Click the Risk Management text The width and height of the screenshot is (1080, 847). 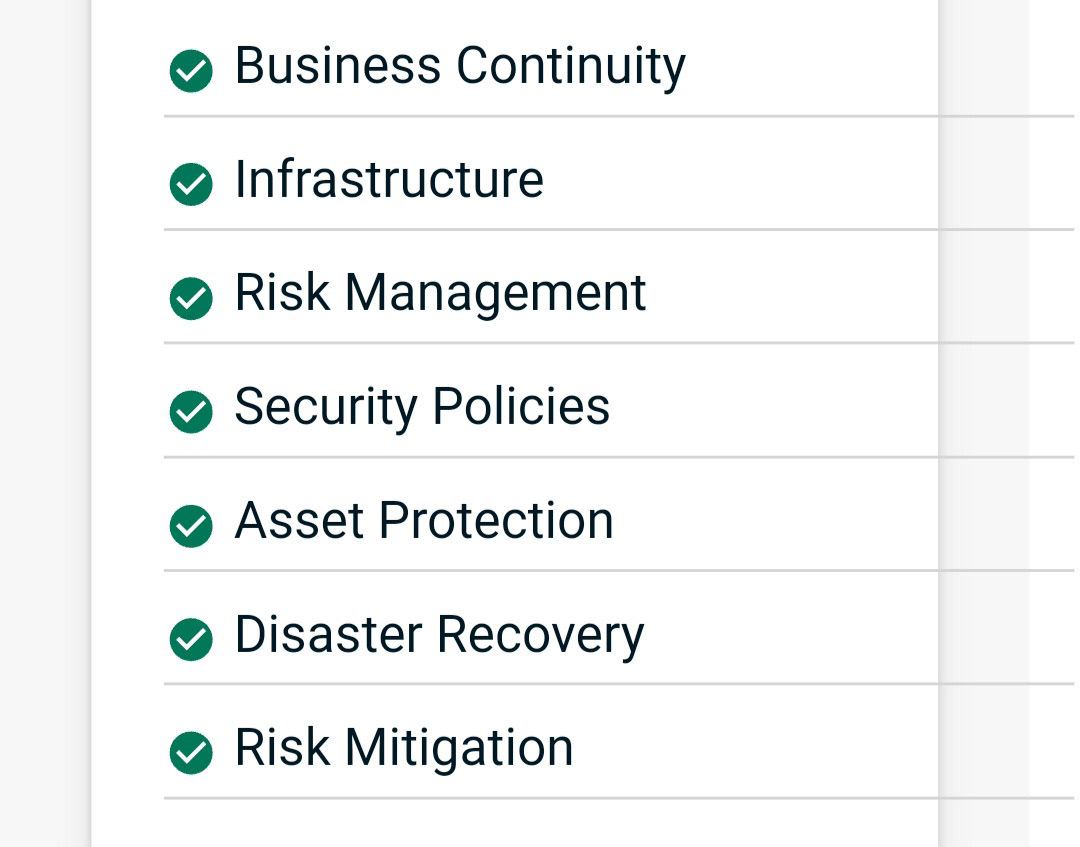[440, 294]
